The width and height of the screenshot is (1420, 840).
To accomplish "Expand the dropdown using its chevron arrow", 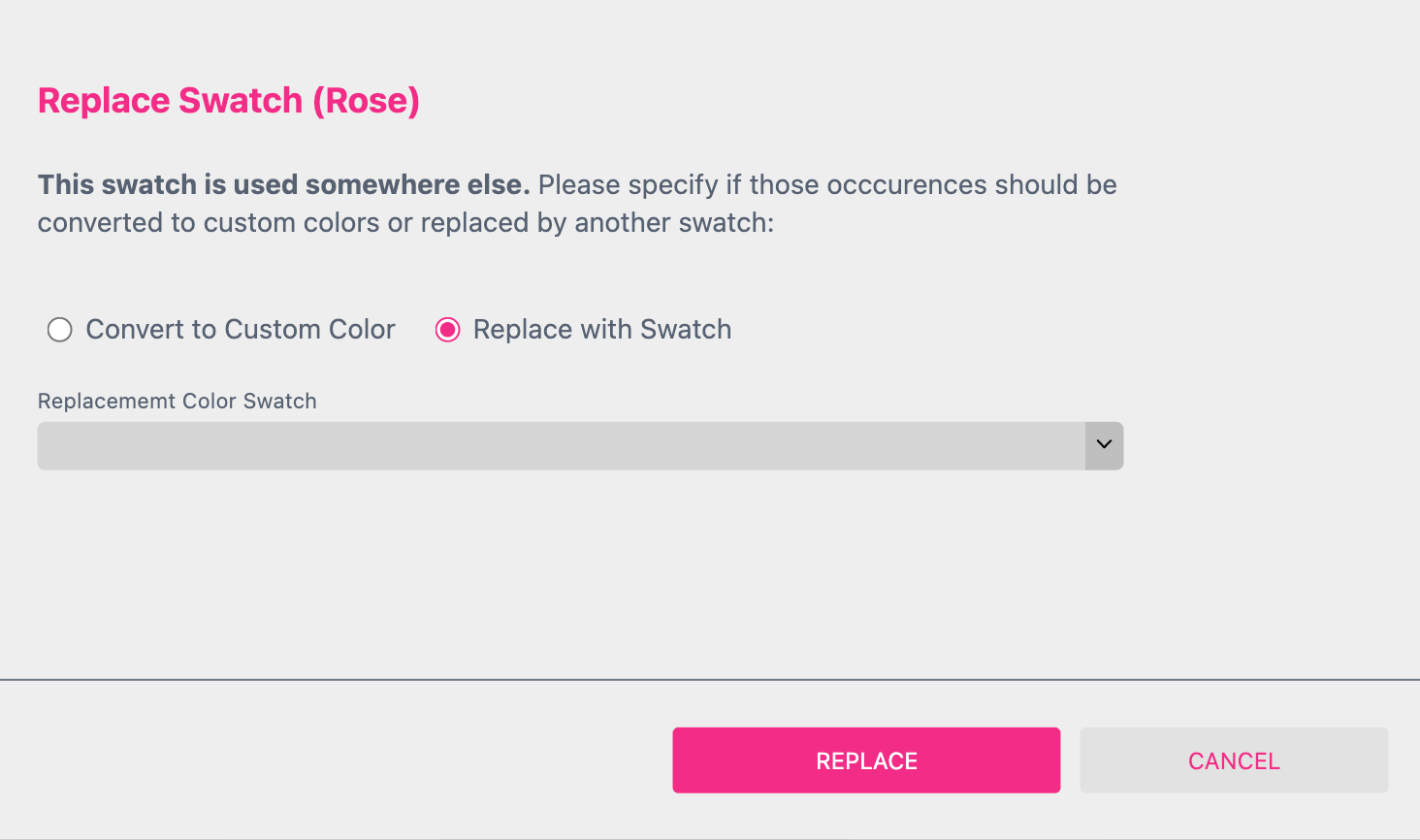I will (1104, 445).
